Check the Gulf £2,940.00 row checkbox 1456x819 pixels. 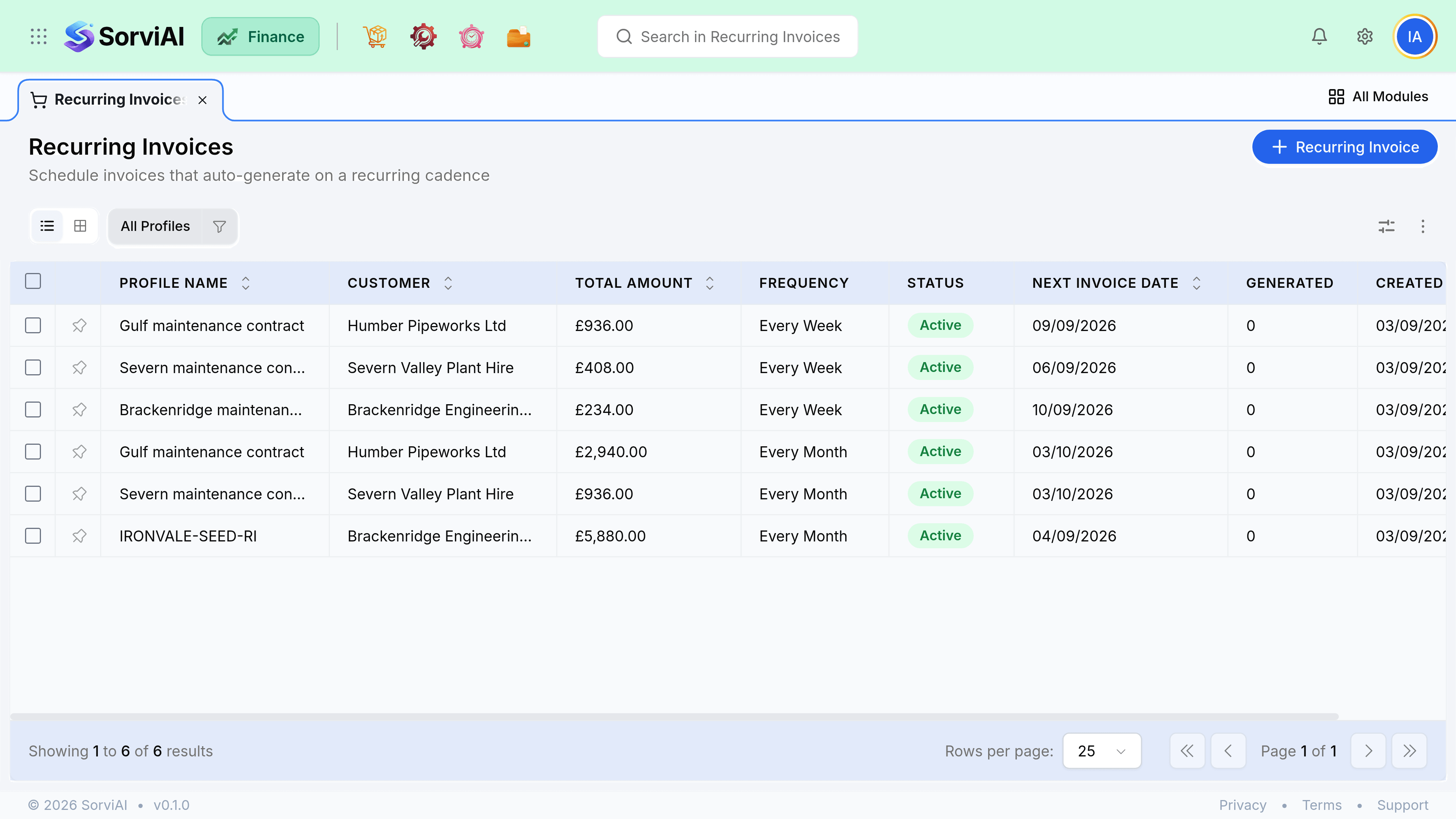coord(33,452)
